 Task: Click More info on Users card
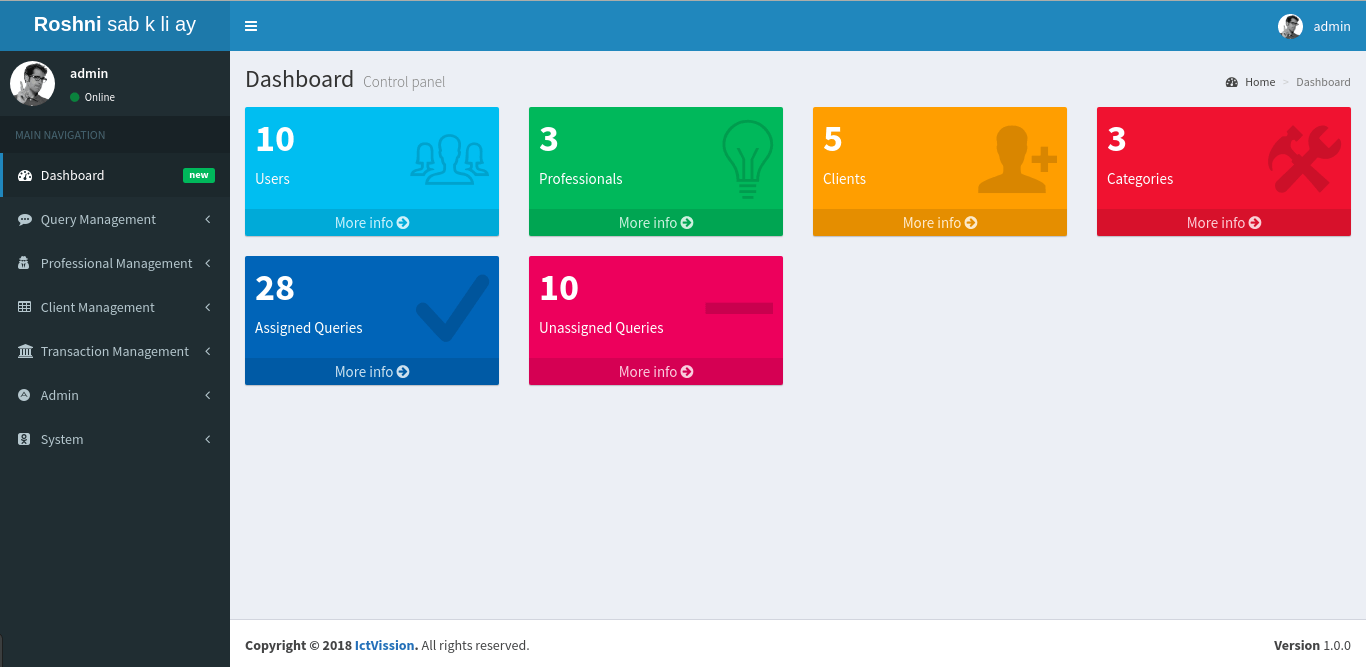point(372,222)
